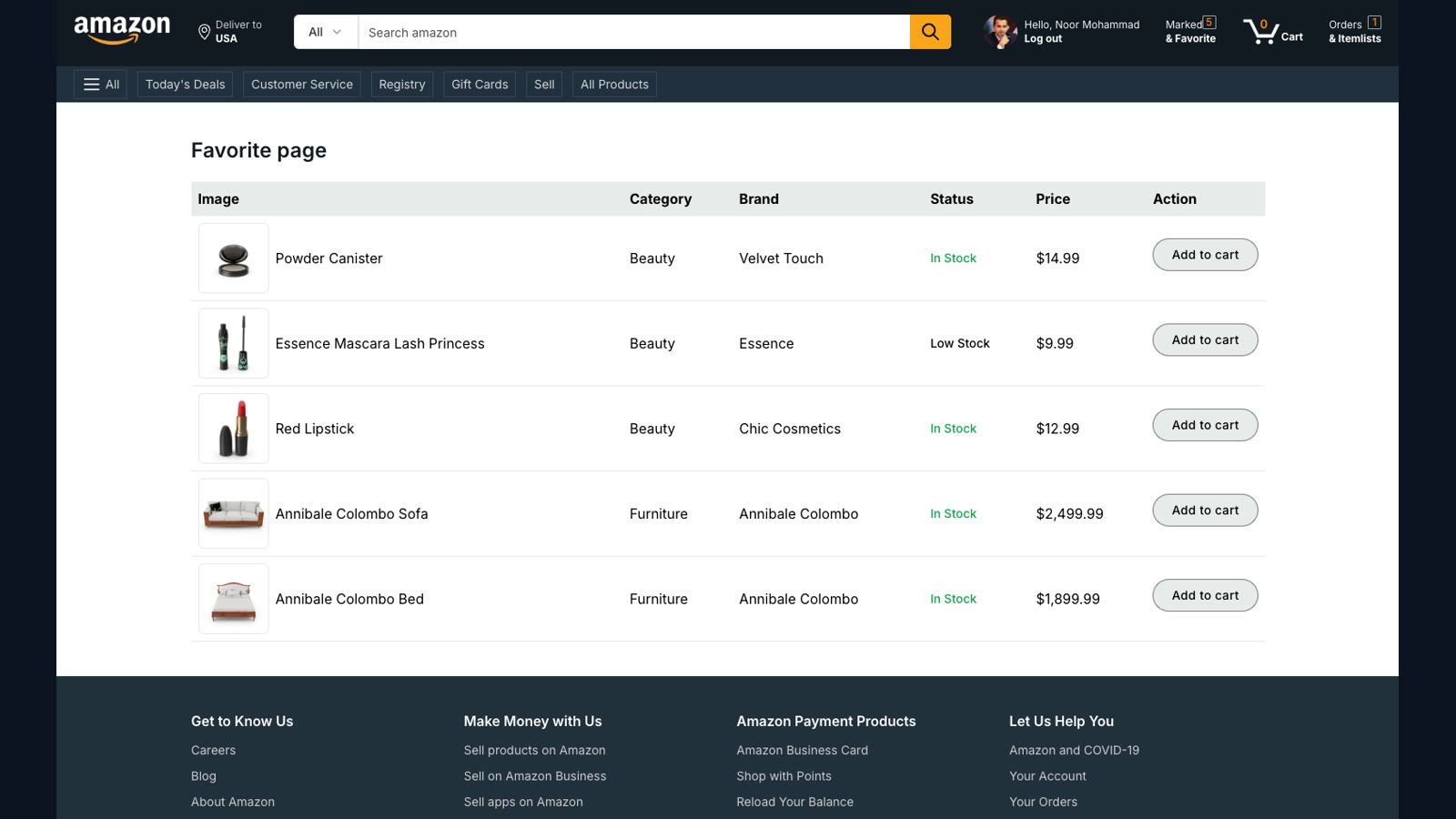Open Orders & Itemlists
This screenshot has width=1456, height=819.
1354,32
